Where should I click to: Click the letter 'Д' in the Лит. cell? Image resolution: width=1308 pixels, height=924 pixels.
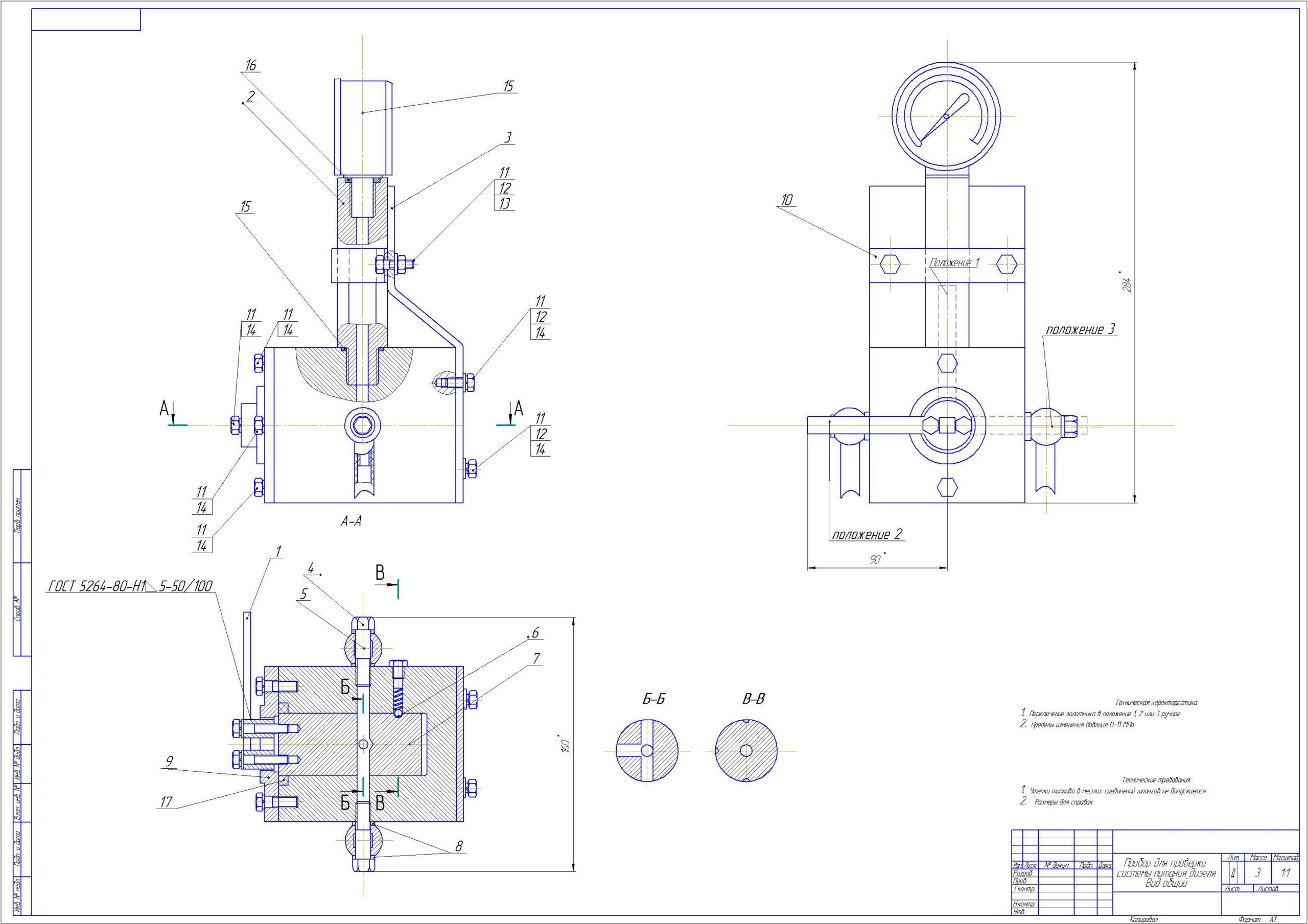(x=1234, y=873)
